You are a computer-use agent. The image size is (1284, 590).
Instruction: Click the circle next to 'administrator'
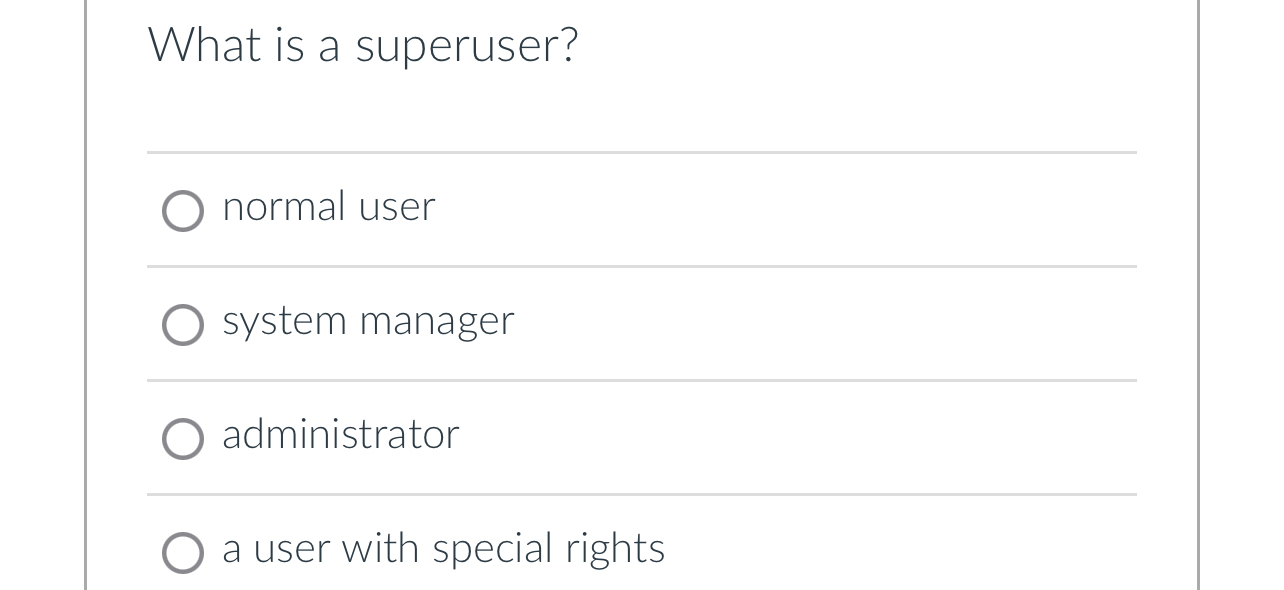pos(182,438)
